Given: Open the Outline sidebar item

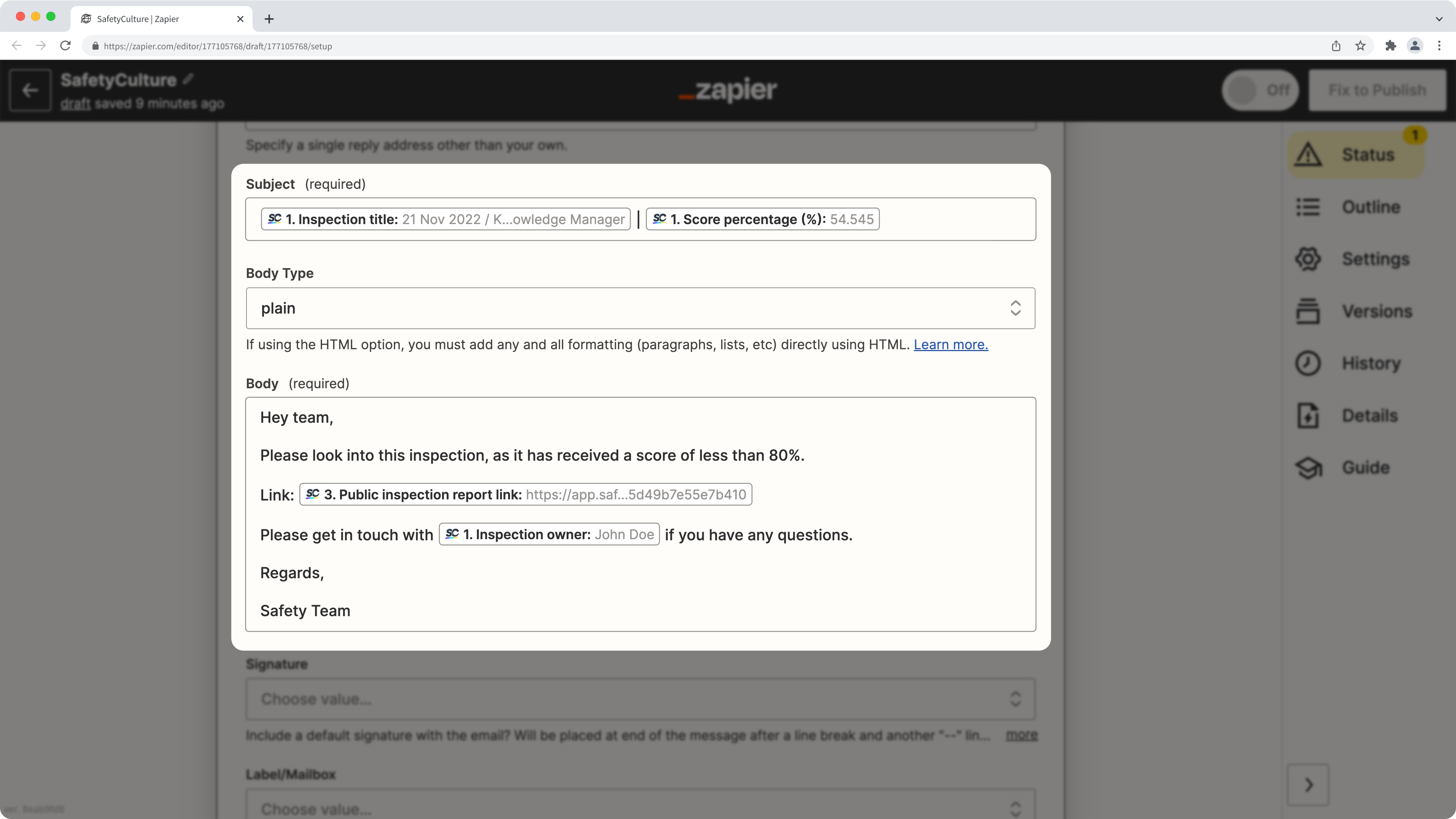Looking at the screenshot, I should [x=1348, y=207].
